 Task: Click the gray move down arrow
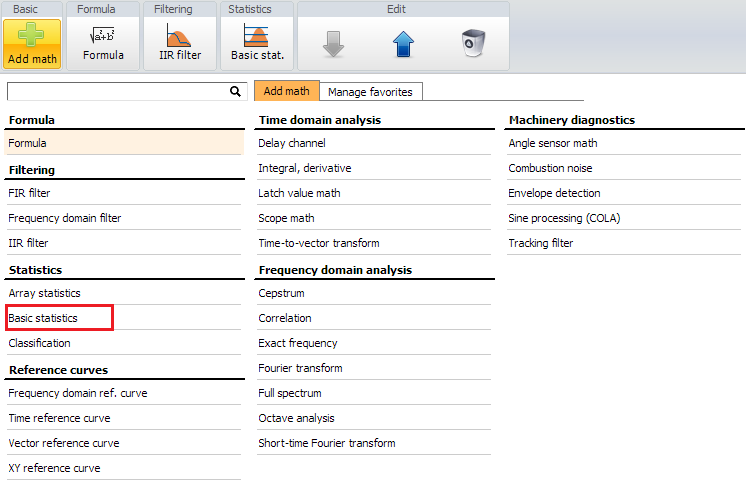pyautogui.click(x=334, y=44)
